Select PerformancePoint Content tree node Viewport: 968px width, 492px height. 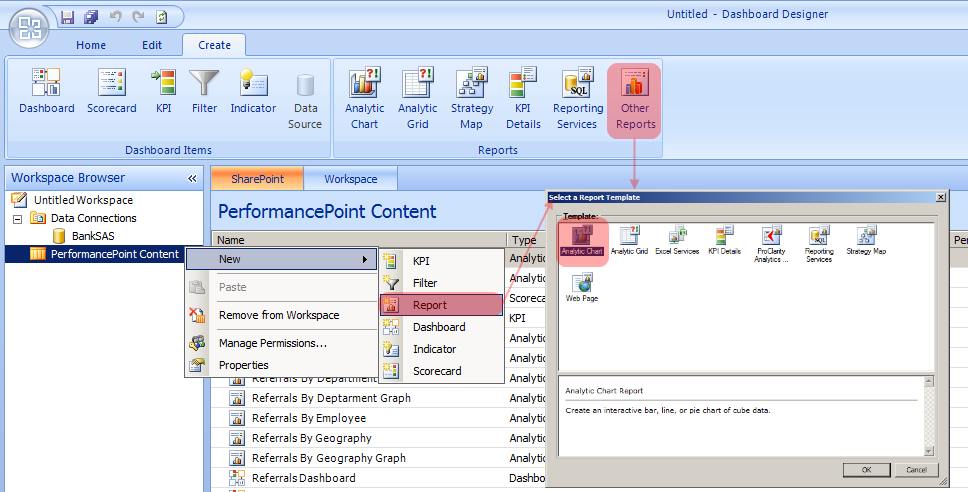(115, 254)
